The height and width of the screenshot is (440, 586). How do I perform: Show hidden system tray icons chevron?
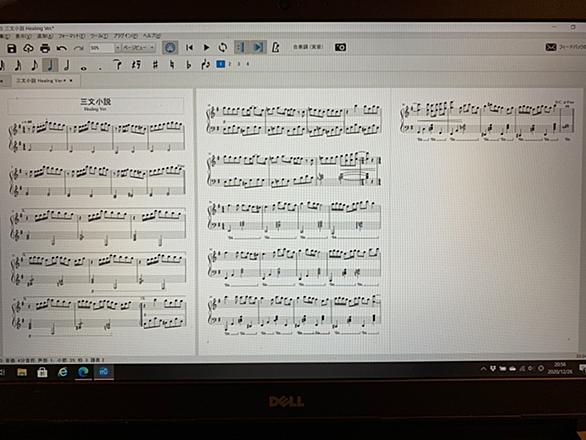pos(483,369)
